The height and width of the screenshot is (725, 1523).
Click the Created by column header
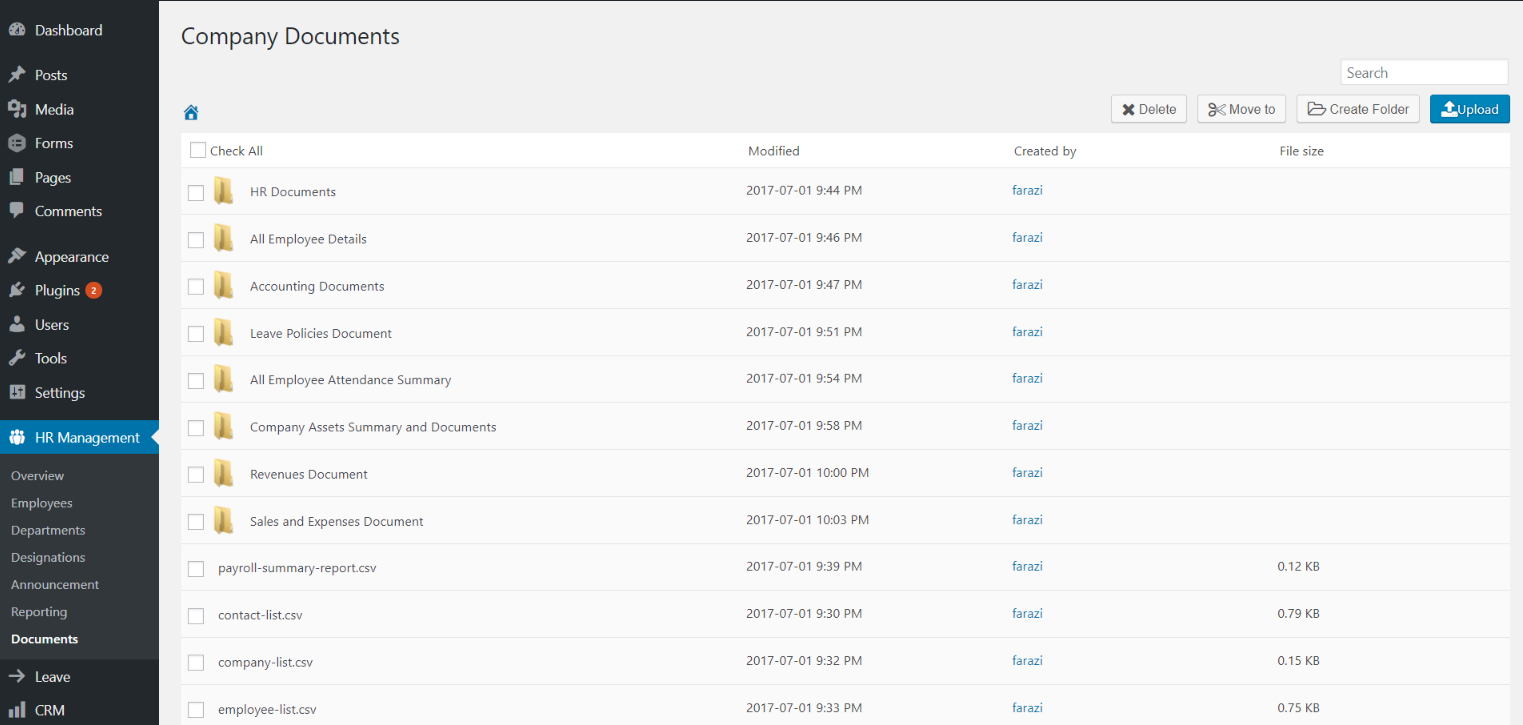tap(1045, 151)
